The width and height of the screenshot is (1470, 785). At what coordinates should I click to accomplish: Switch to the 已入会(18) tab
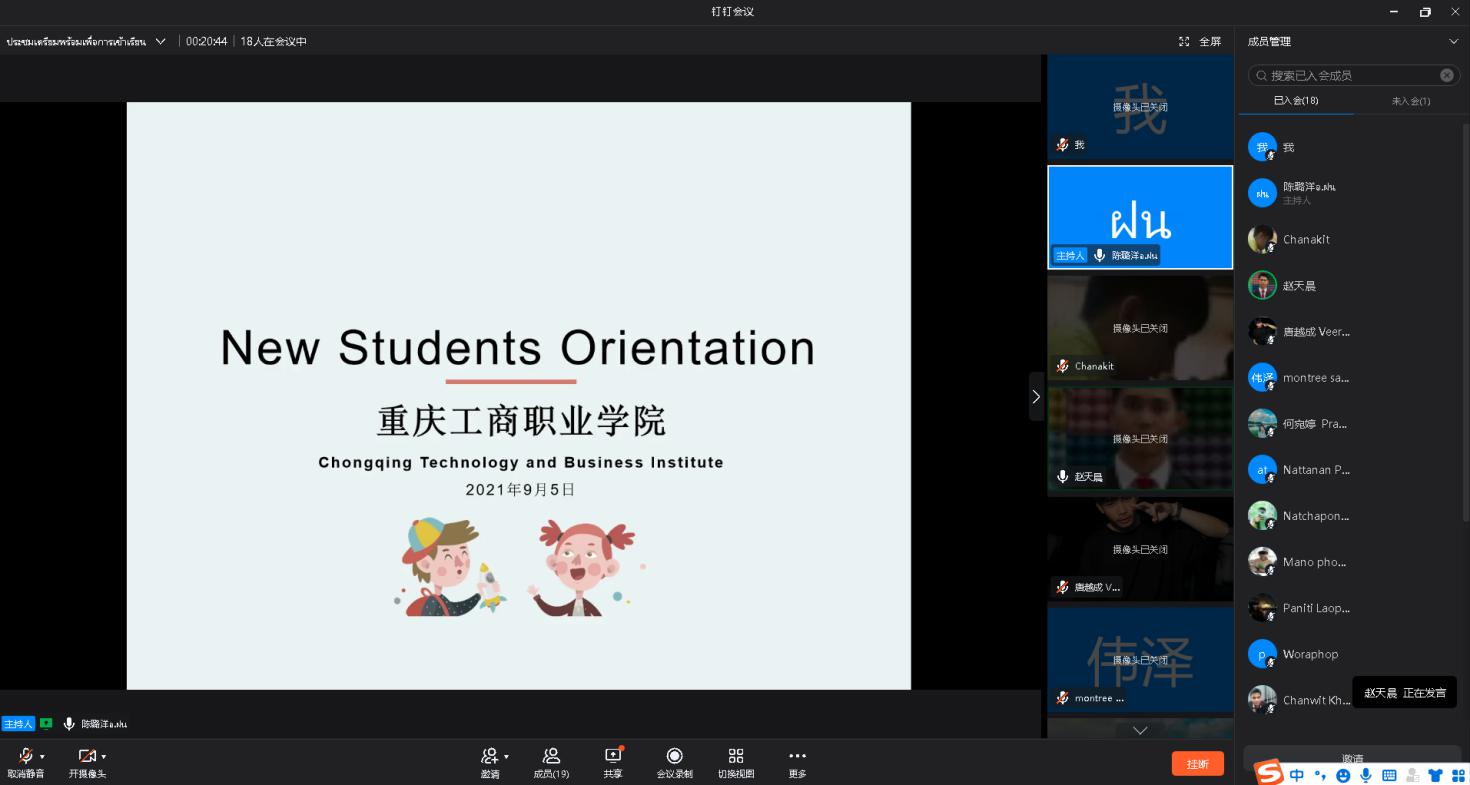pos(1296,101)
